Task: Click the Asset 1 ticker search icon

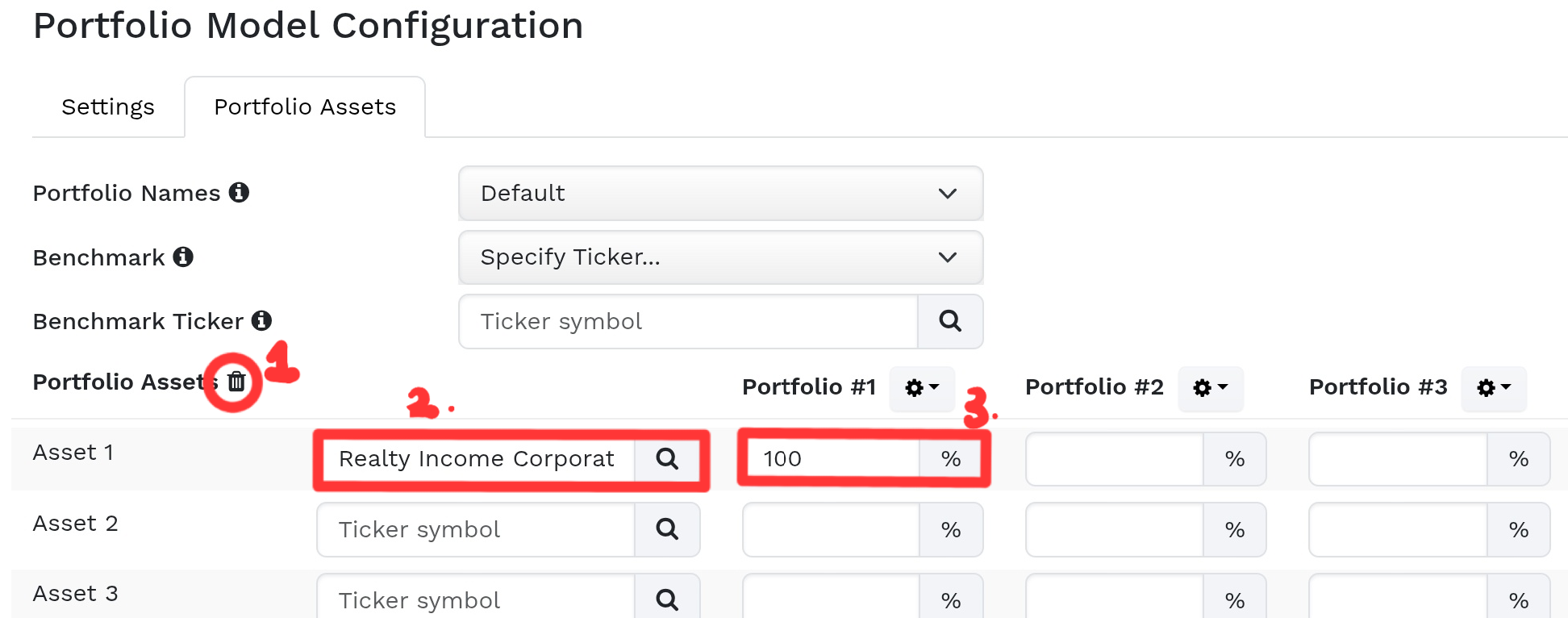Action: click(x=667, y=458)
